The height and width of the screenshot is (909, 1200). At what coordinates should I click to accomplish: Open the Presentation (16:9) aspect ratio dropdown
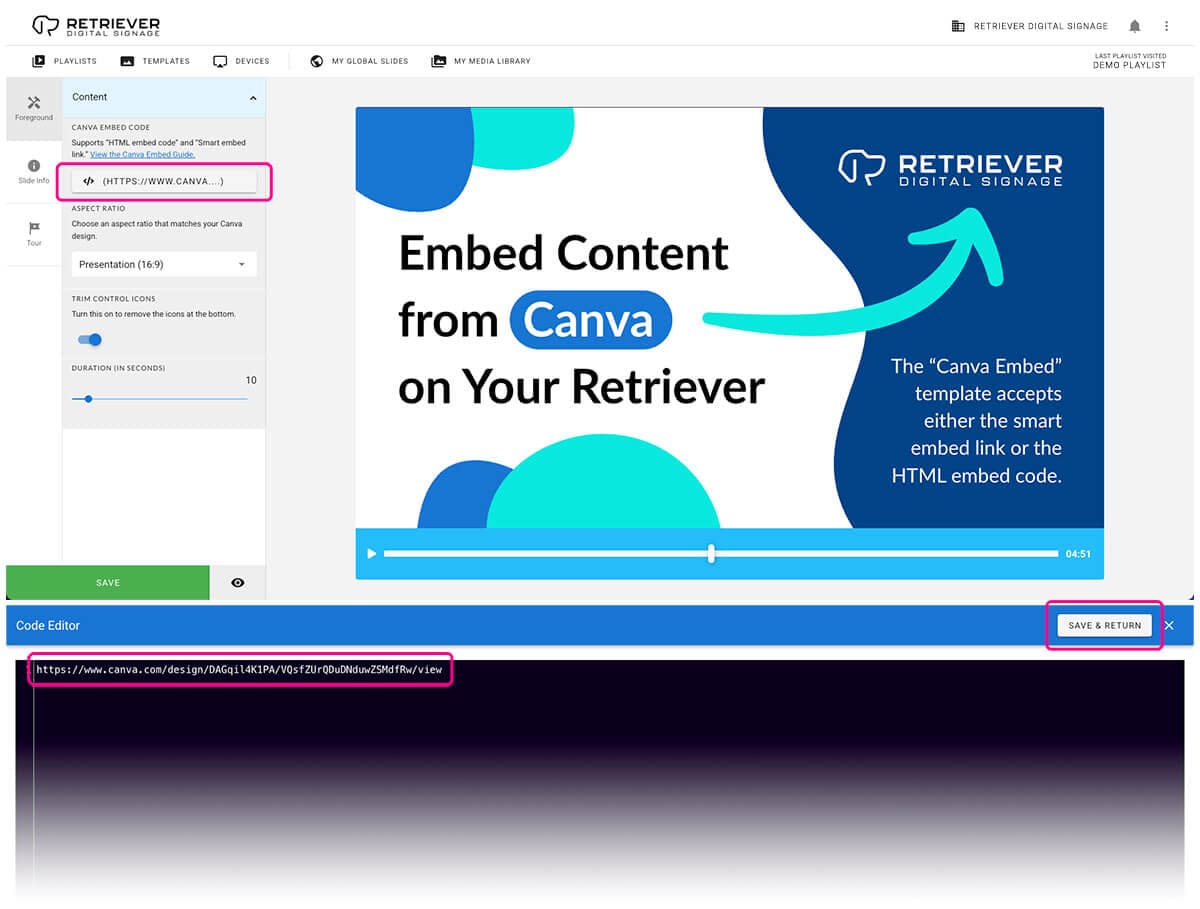click(x=164, y=264)
